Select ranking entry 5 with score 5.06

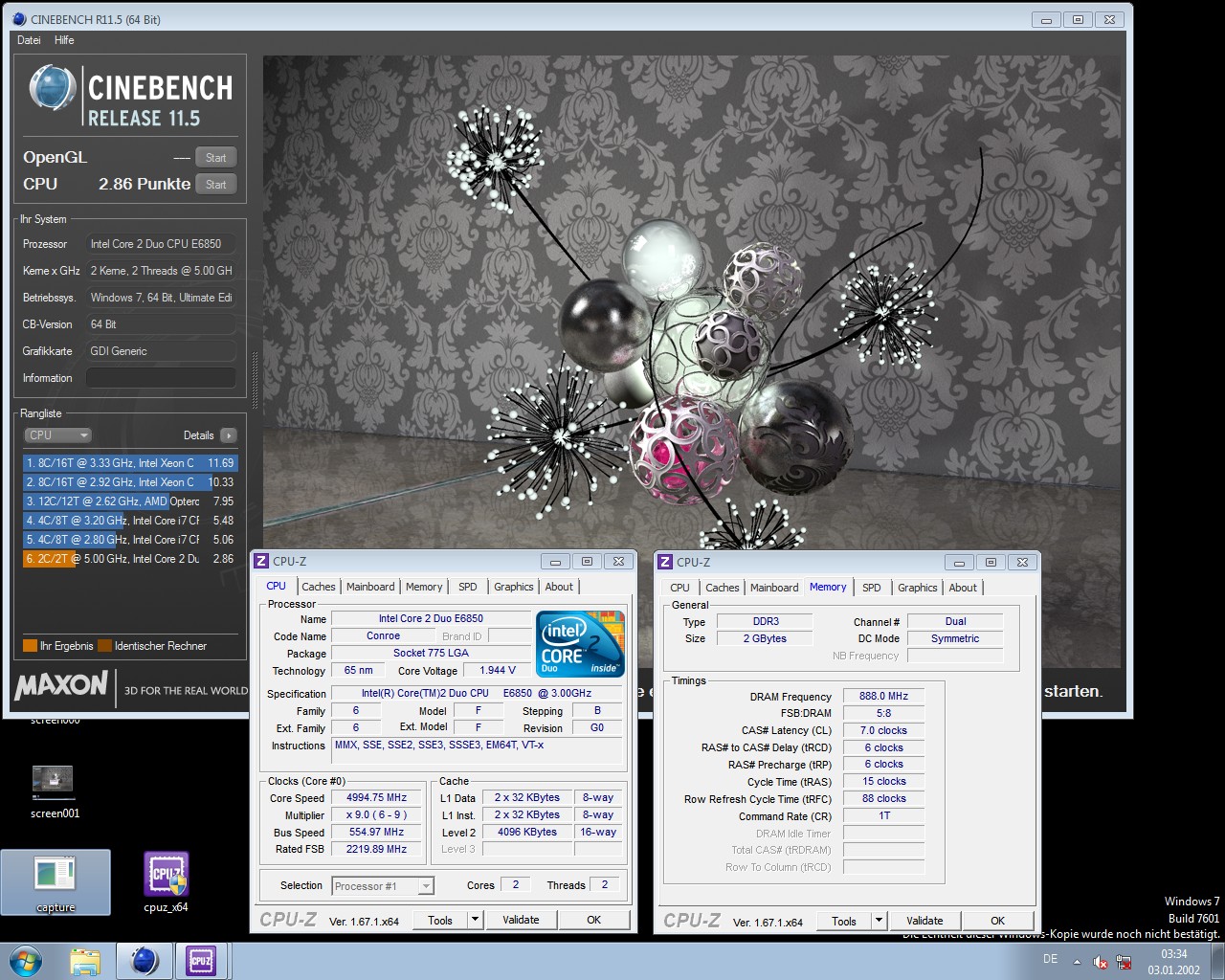(129, 540)
